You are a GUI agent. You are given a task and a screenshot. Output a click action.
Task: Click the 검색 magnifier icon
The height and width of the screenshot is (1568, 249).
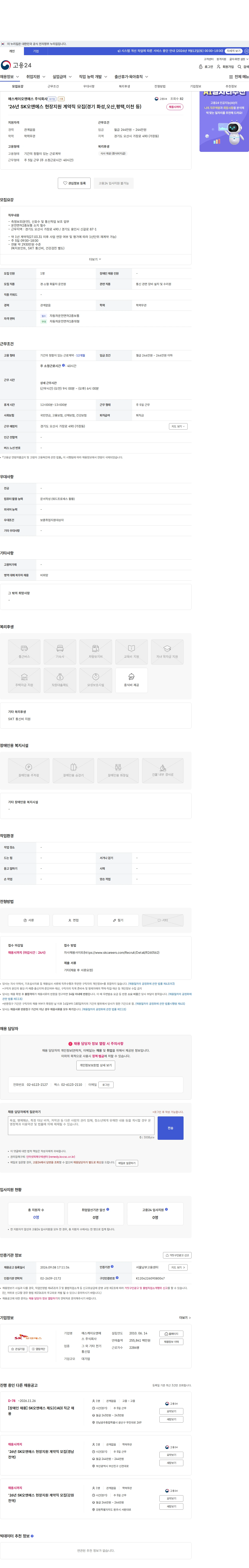(239, 67)
